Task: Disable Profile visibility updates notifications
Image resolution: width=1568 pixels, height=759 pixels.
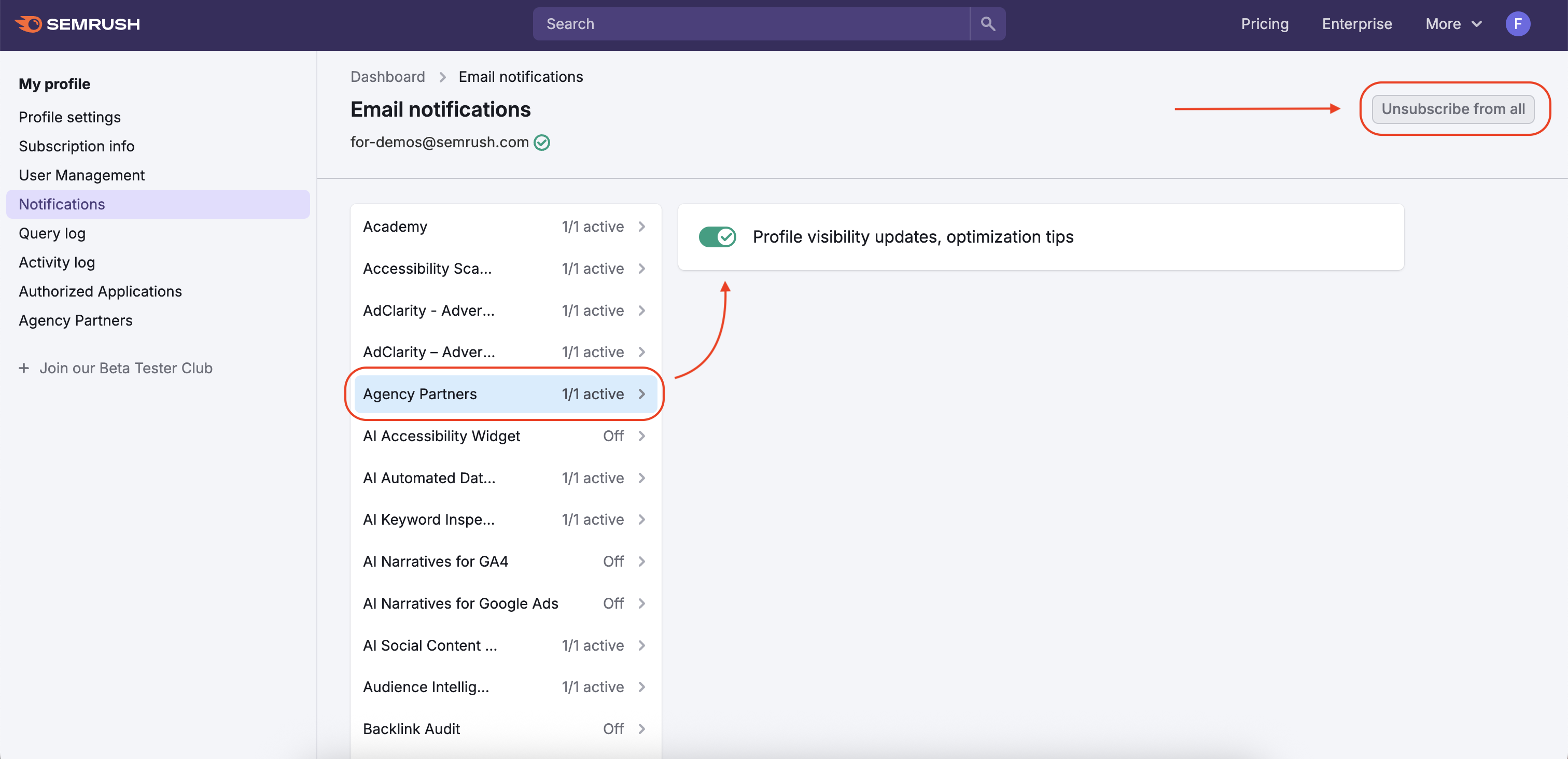Action: 718,237
